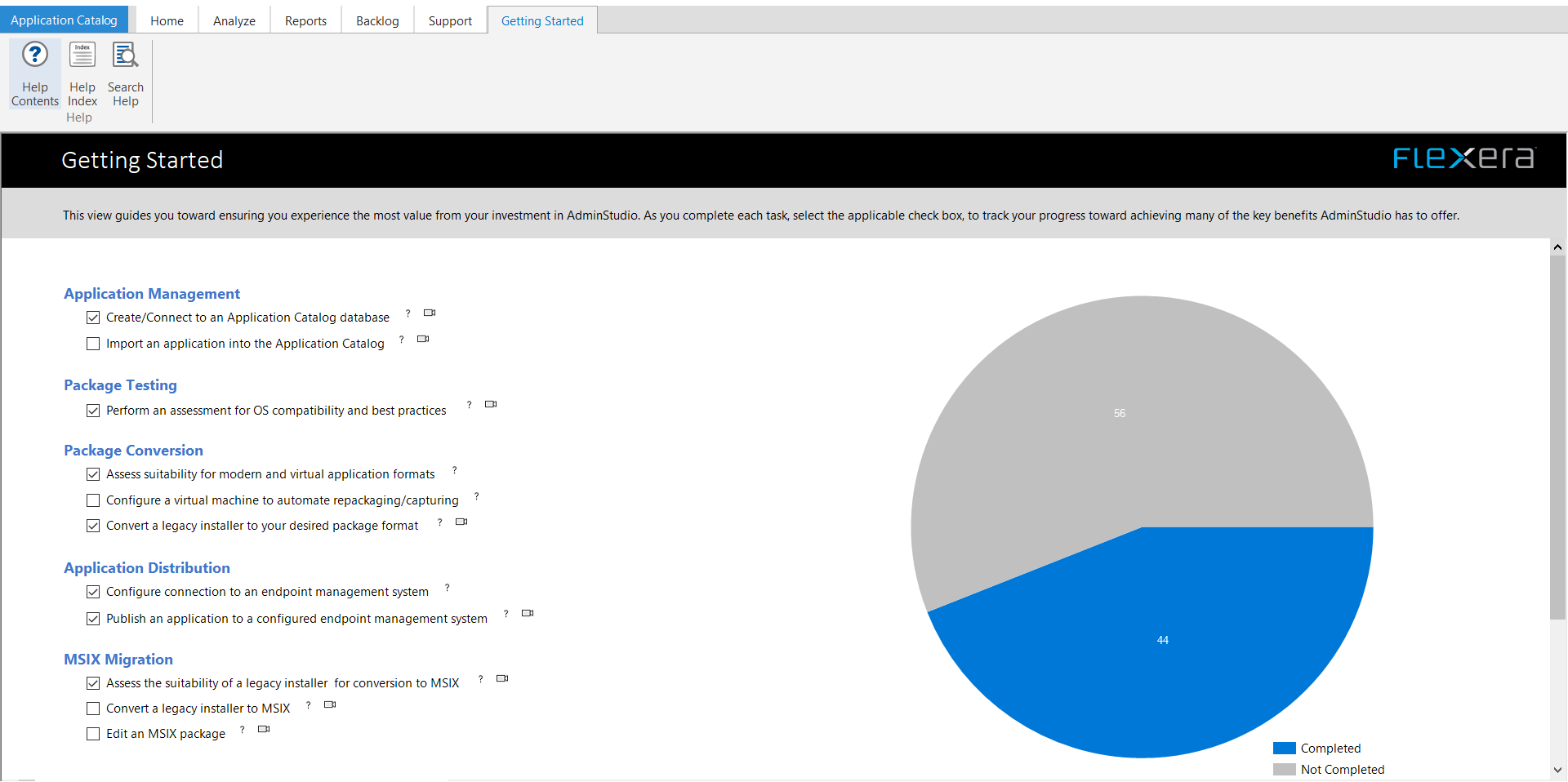The image size is (1568, 782).
Task: Click the Backlog tab
Action: 377,20
